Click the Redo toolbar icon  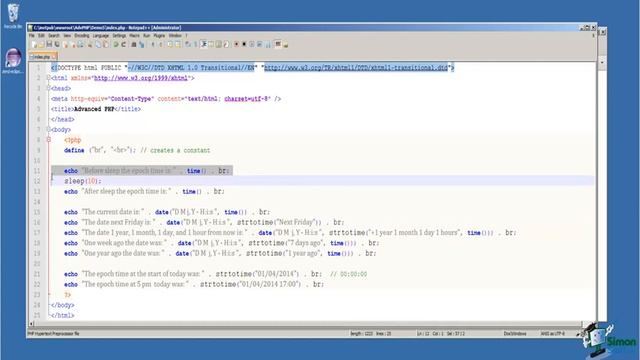124,44
